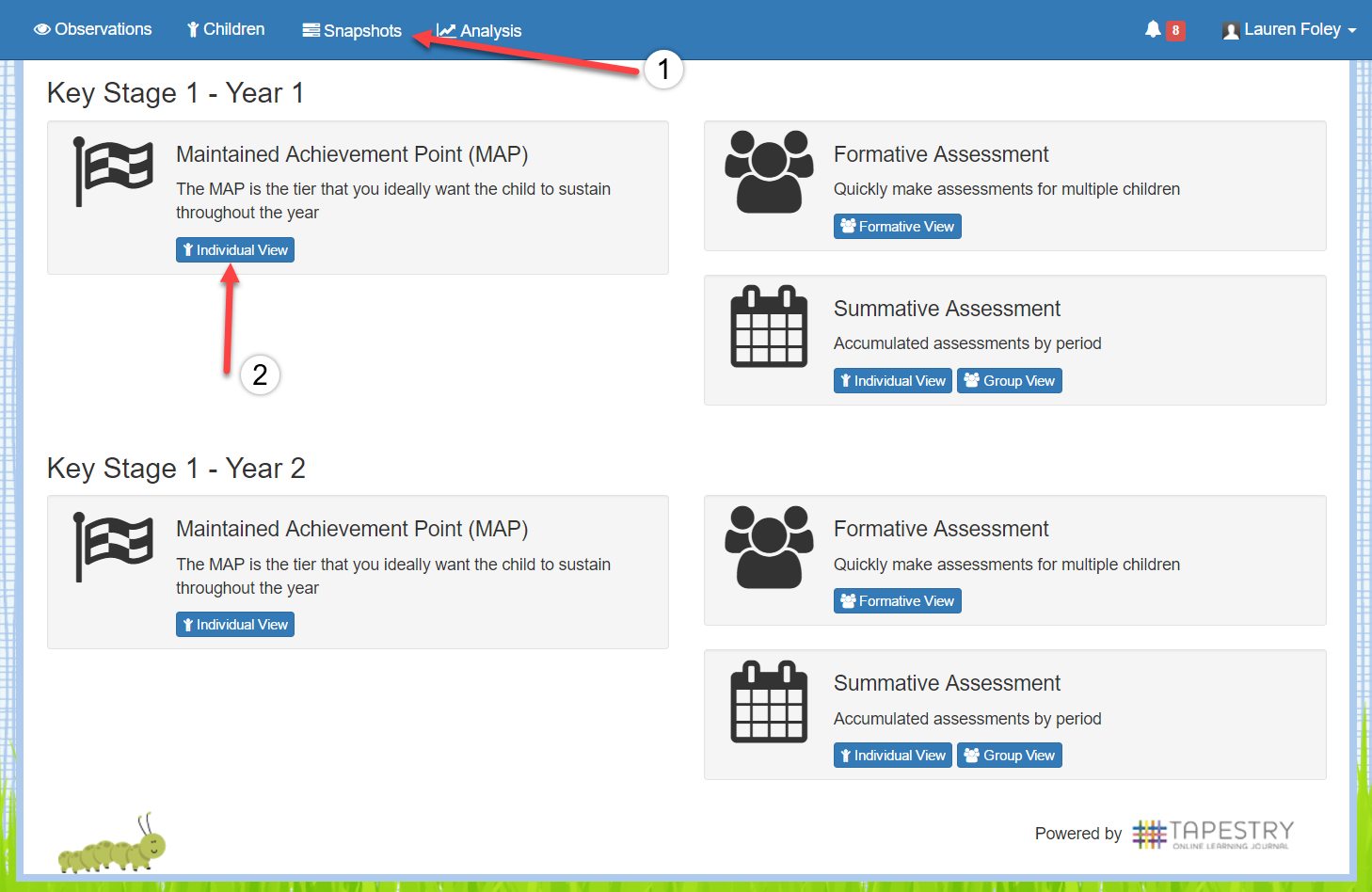1372x892 pixels.
Task: Go to the Children page
Action: coord(226,29)
